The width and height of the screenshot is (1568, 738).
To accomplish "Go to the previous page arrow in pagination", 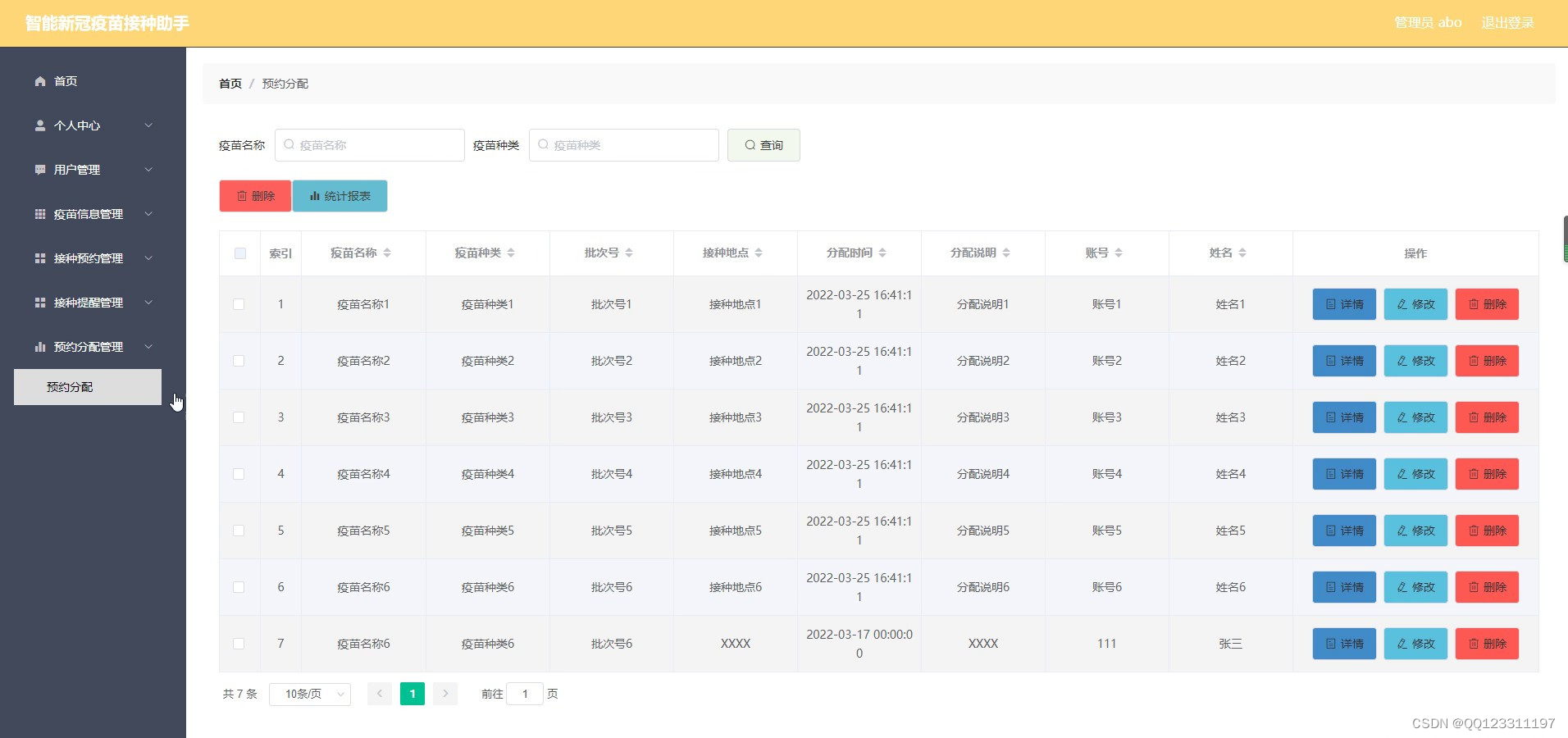I will click(x=380, y=694).
